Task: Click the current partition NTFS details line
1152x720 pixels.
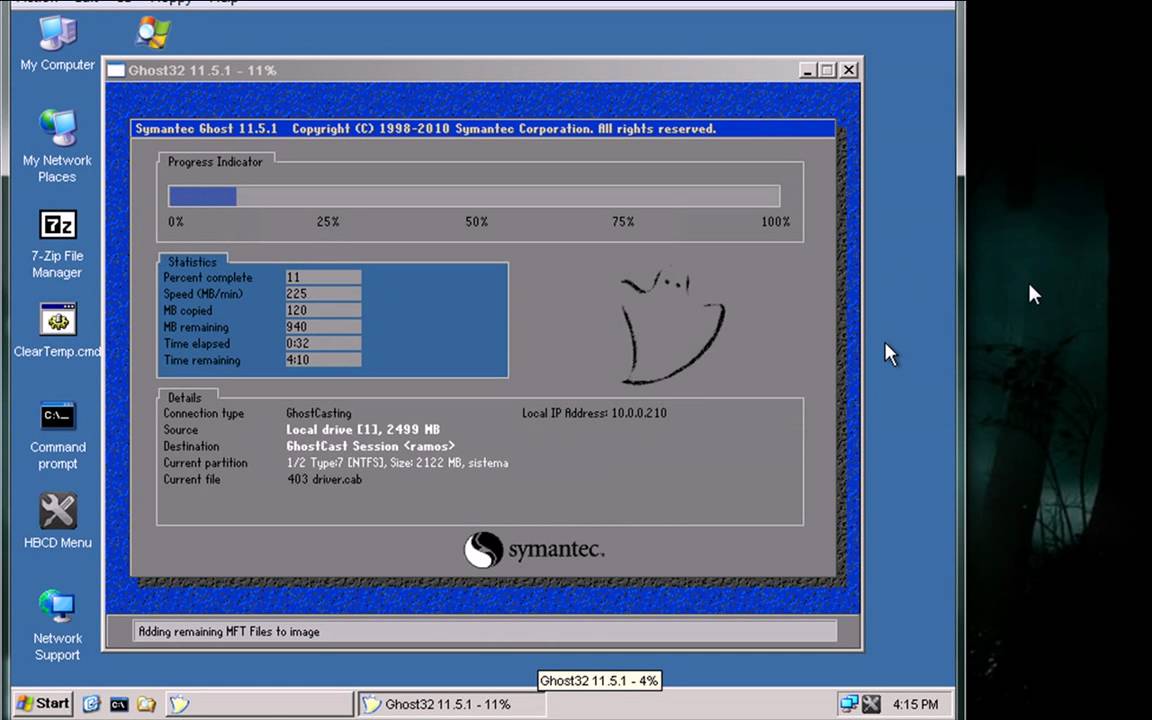Action: [397, 463]
